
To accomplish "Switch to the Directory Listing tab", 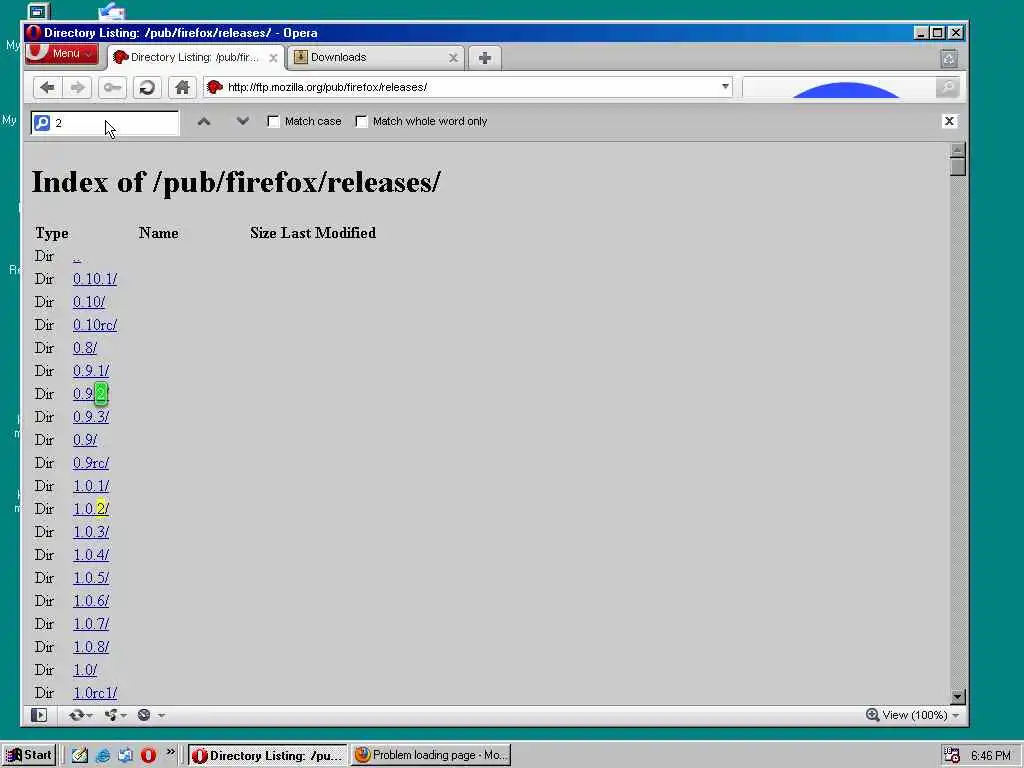I will pyautogui.click(x=195, y=57).
